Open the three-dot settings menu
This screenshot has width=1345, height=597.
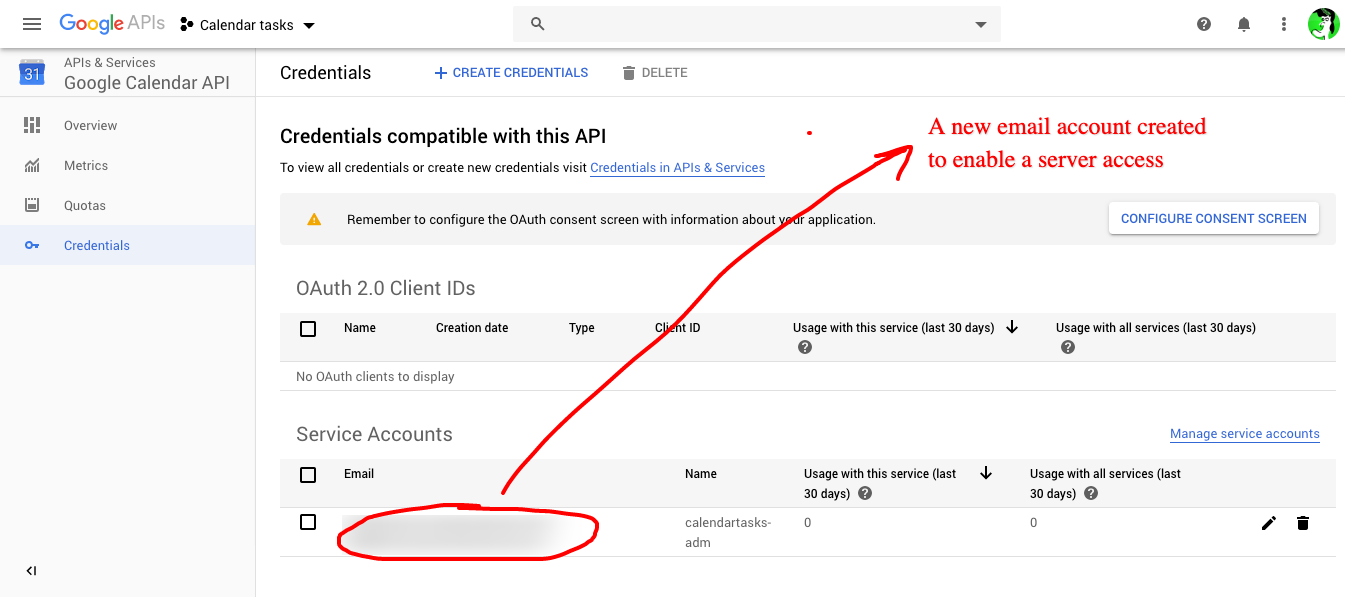pos(1284,24)
